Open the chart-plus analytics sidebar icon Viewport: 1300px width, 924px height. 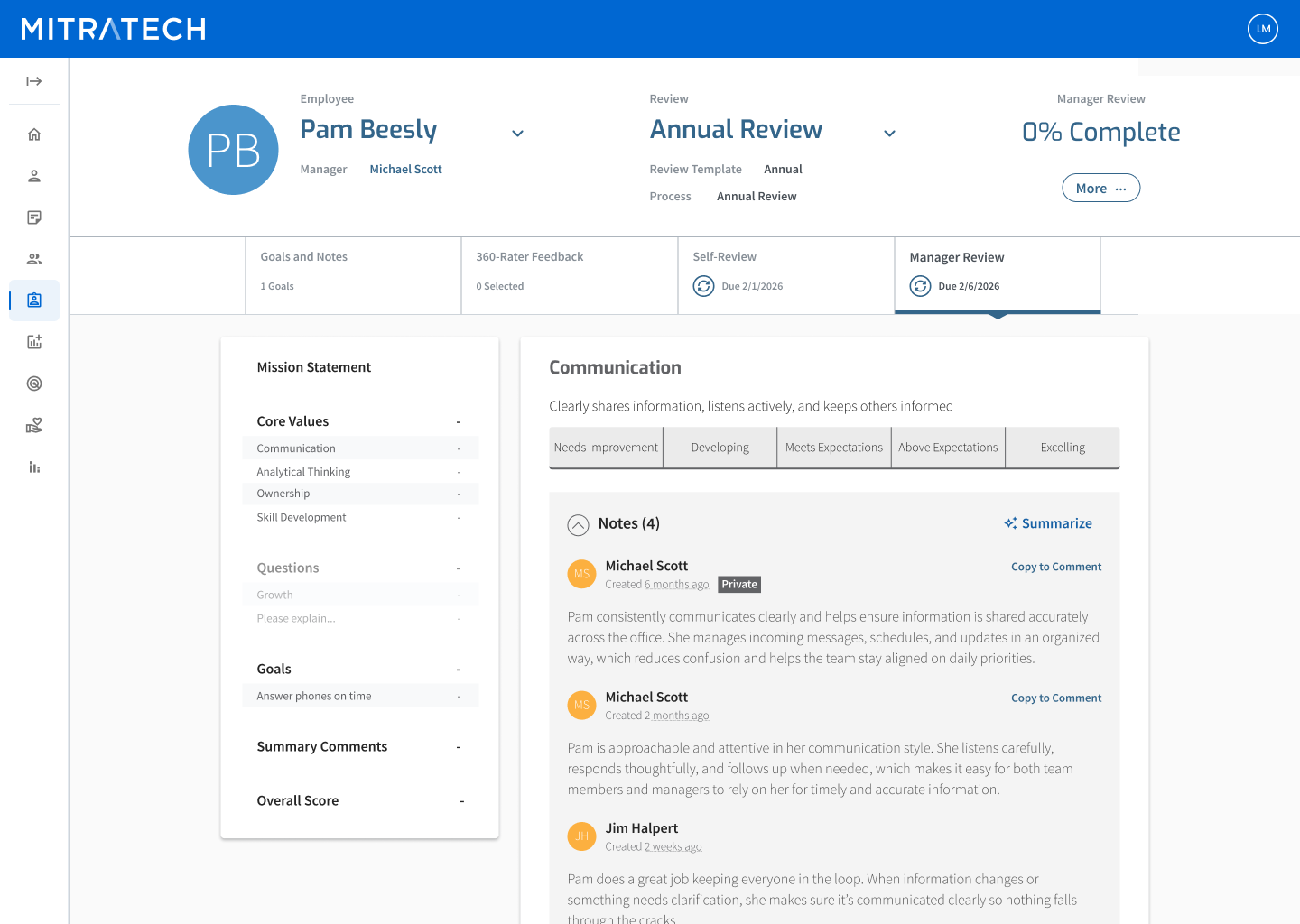pos(34,342)
